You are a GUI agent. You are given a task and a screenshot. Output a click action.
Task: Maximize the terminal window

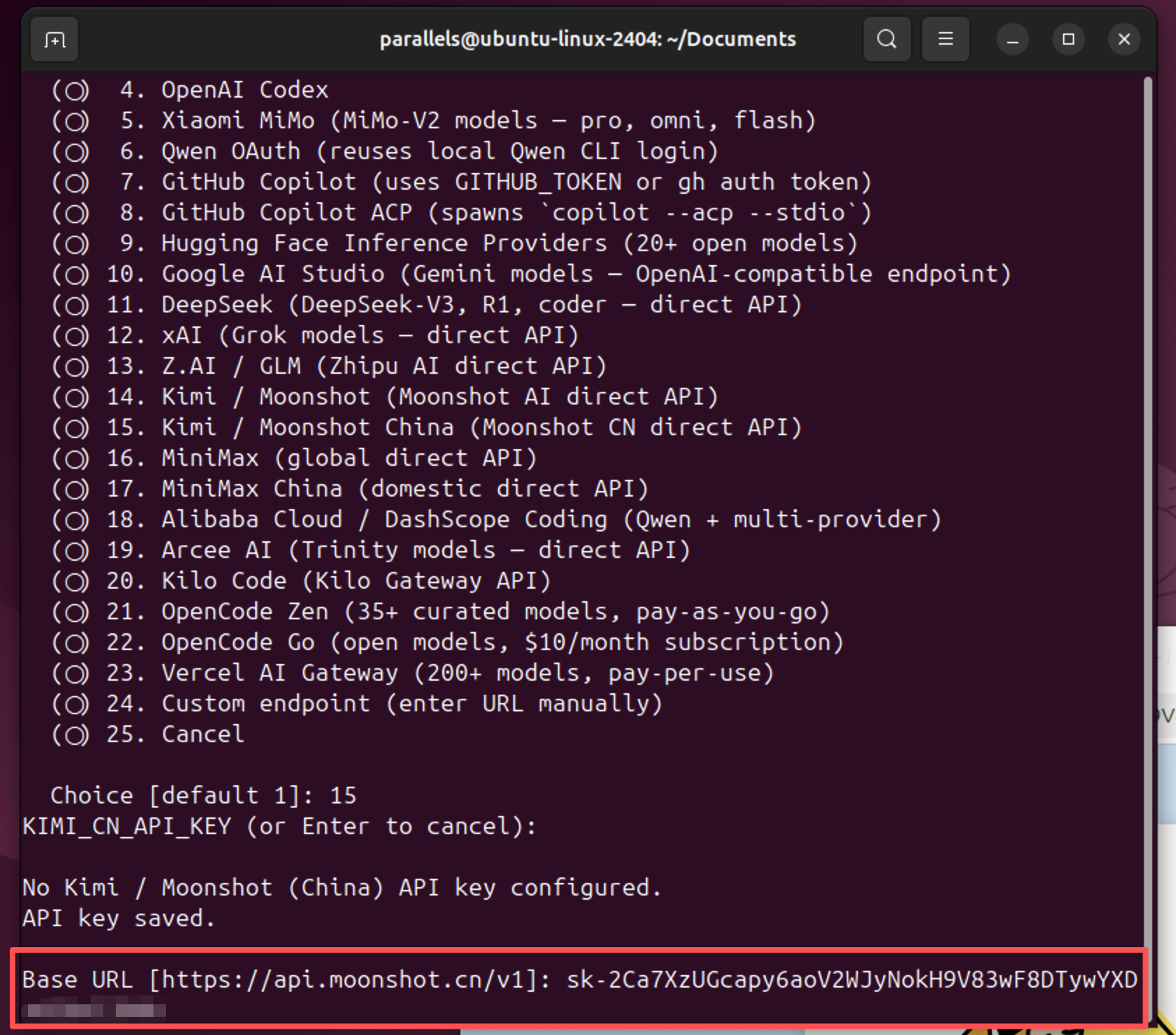[1068, 40]
